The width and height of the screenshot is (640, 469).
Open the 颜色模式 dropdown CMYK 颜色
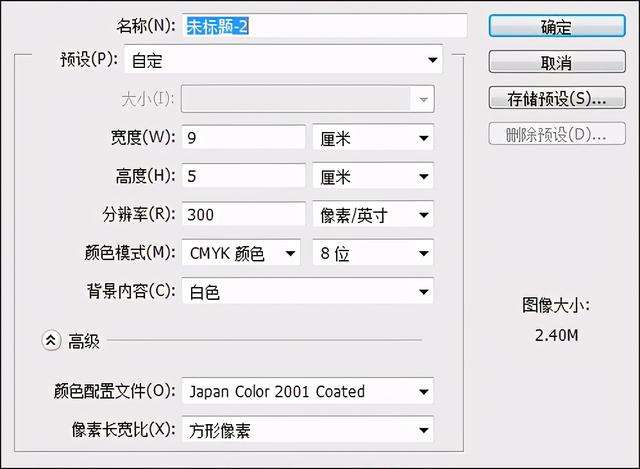tap(241, 253)
